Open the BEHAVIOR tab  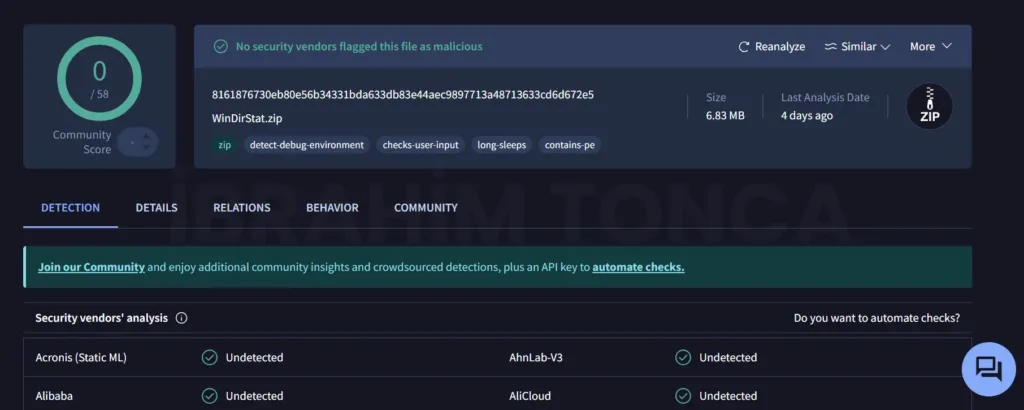tap(332, 208)
